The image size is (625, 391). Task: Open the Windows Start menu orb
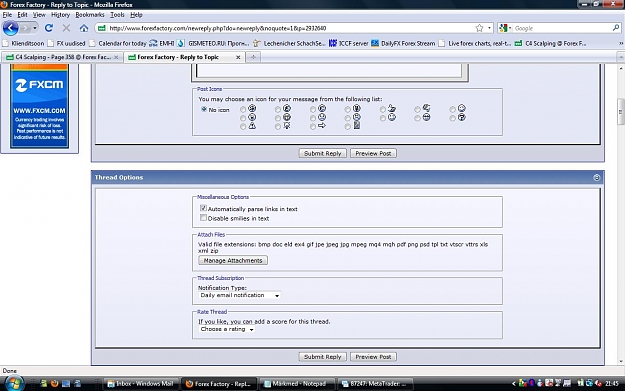coord(14,383)
